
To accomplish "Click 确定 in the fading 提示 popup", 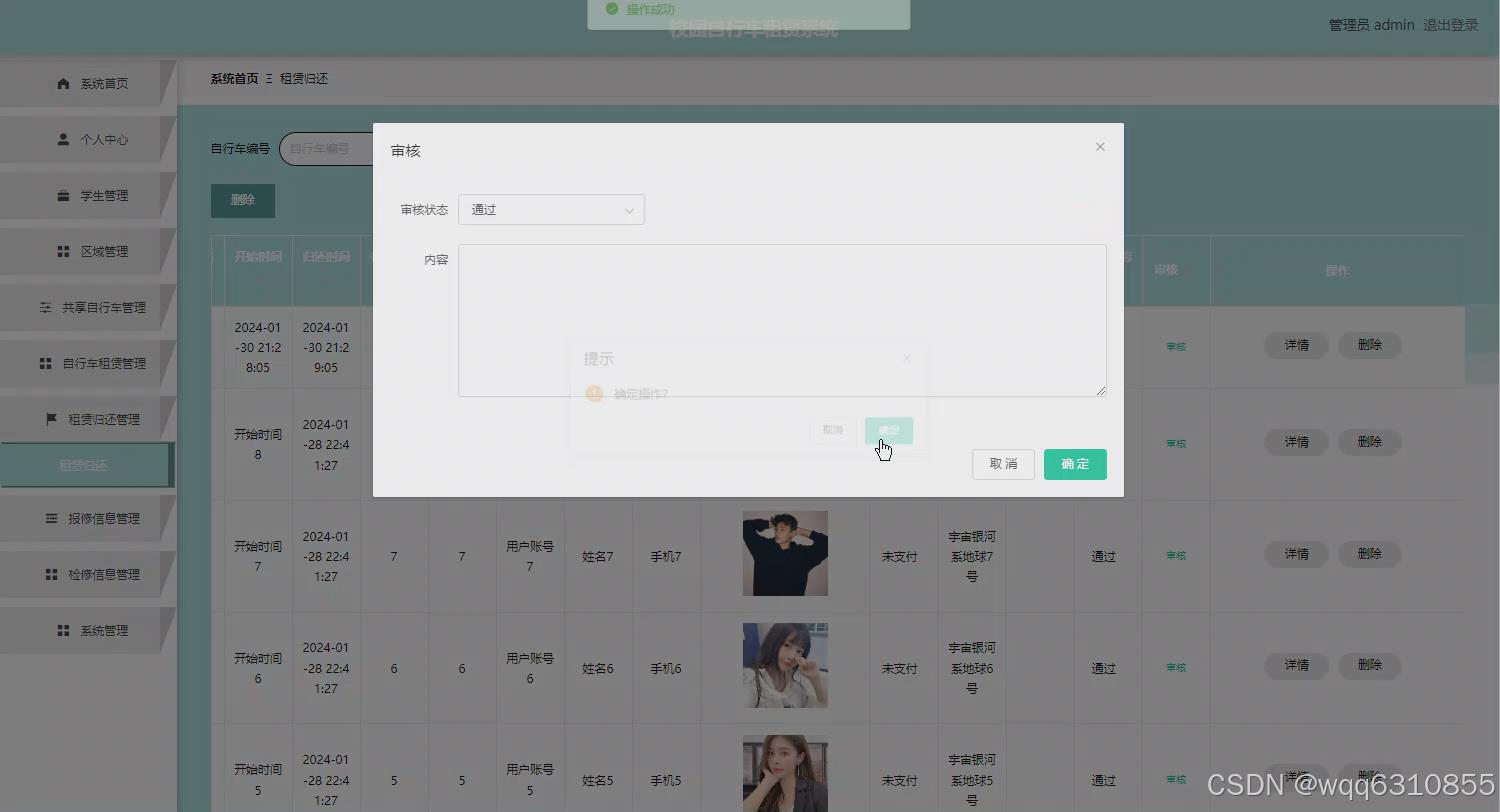I will [x=889, y=430].
